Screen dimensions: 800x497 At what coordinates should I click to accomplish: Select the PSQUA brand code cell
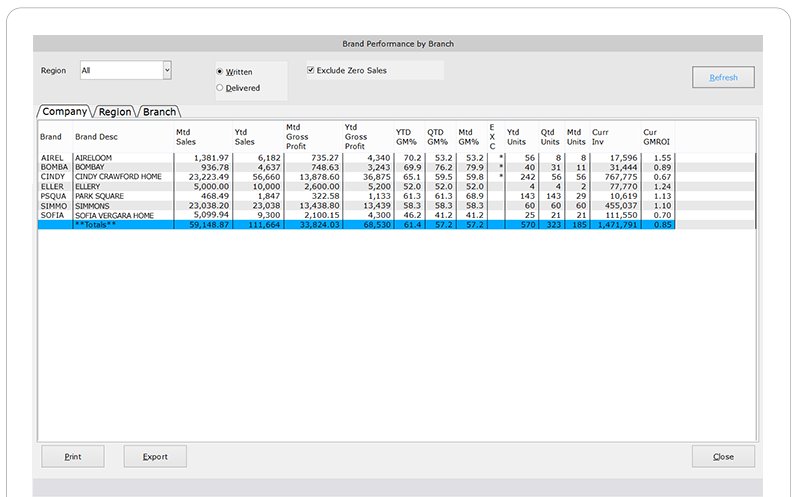pos(54,196)
